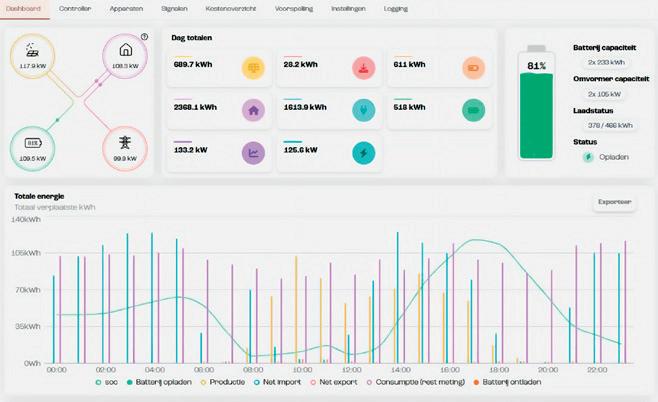
Task: Click red export icon beside 28.2 kWh
Action: [363, 68]
